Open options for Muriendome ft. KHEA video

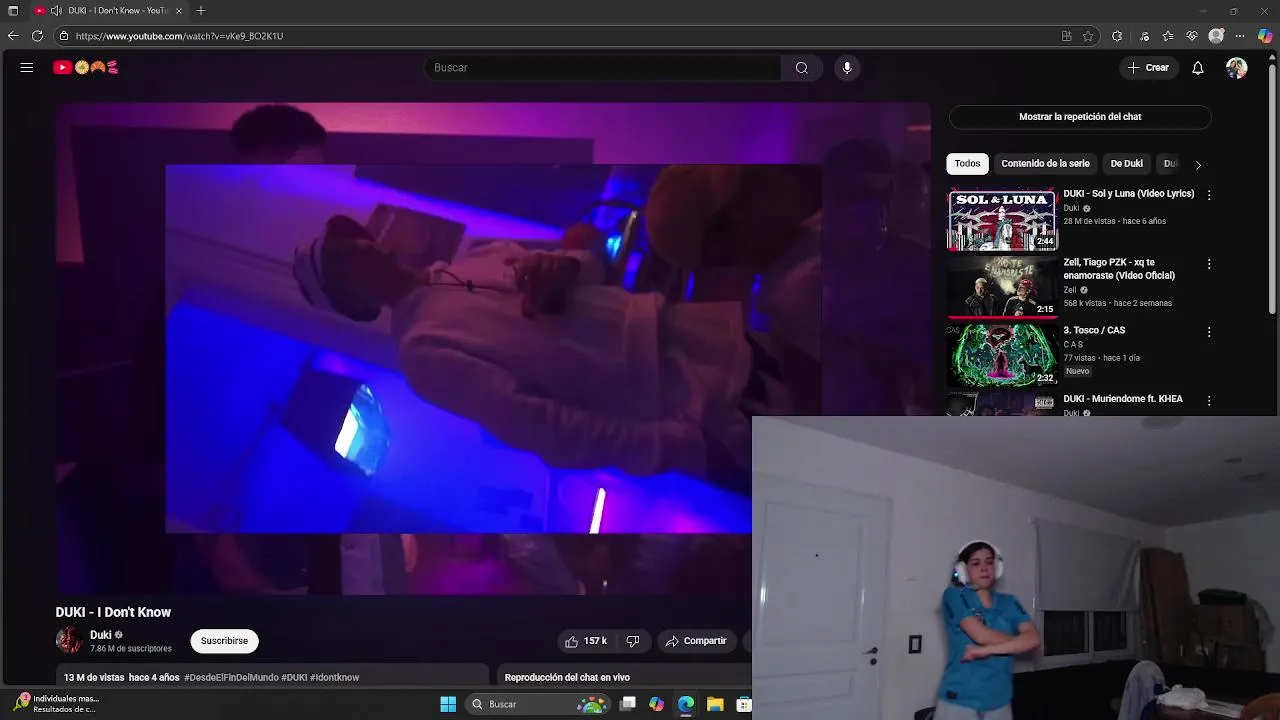point(1209,400)
